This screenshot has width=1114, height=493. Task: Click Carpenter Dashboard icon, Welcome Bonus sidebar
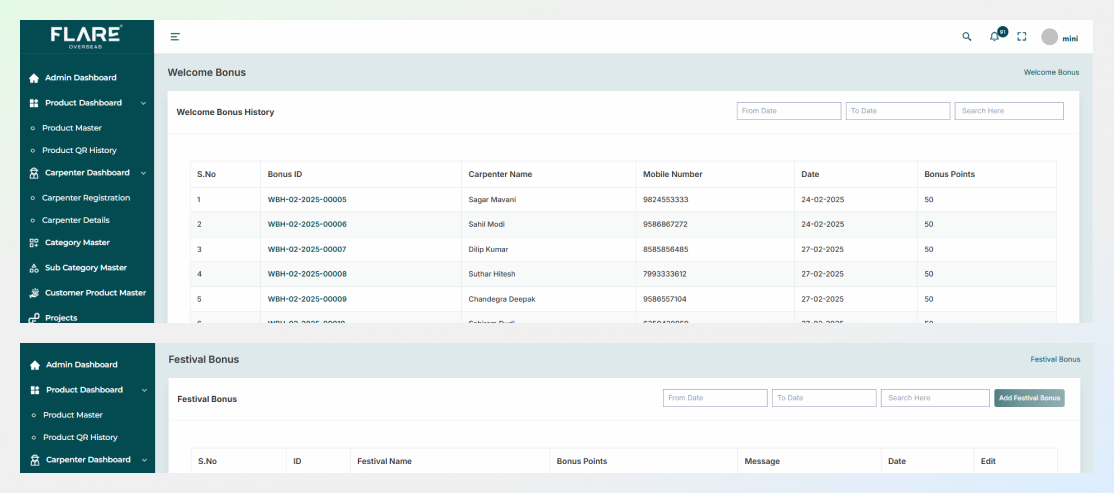click(x=33, y=173)
